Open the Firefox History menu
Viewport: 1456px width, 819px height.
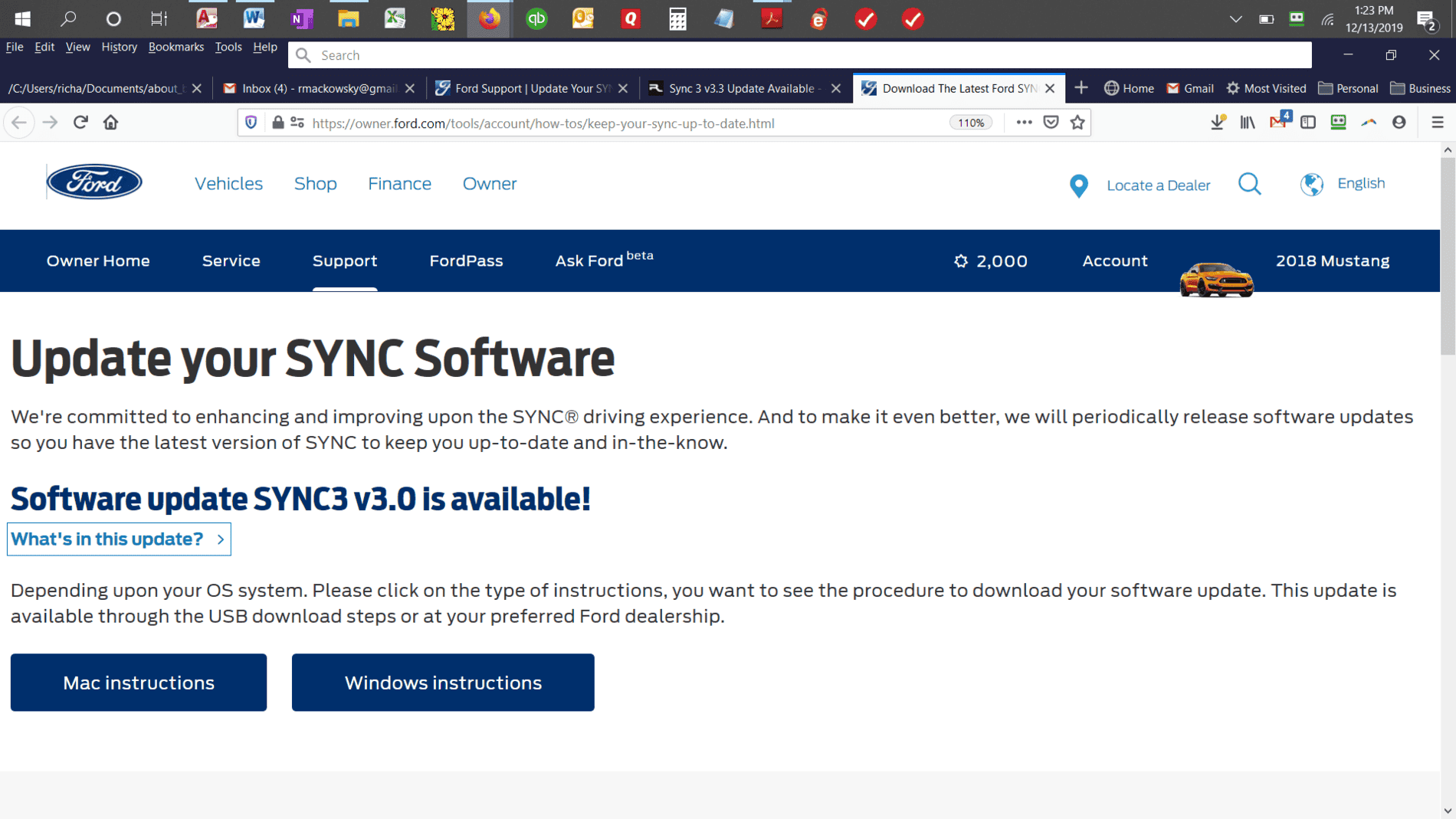point(119,47)
